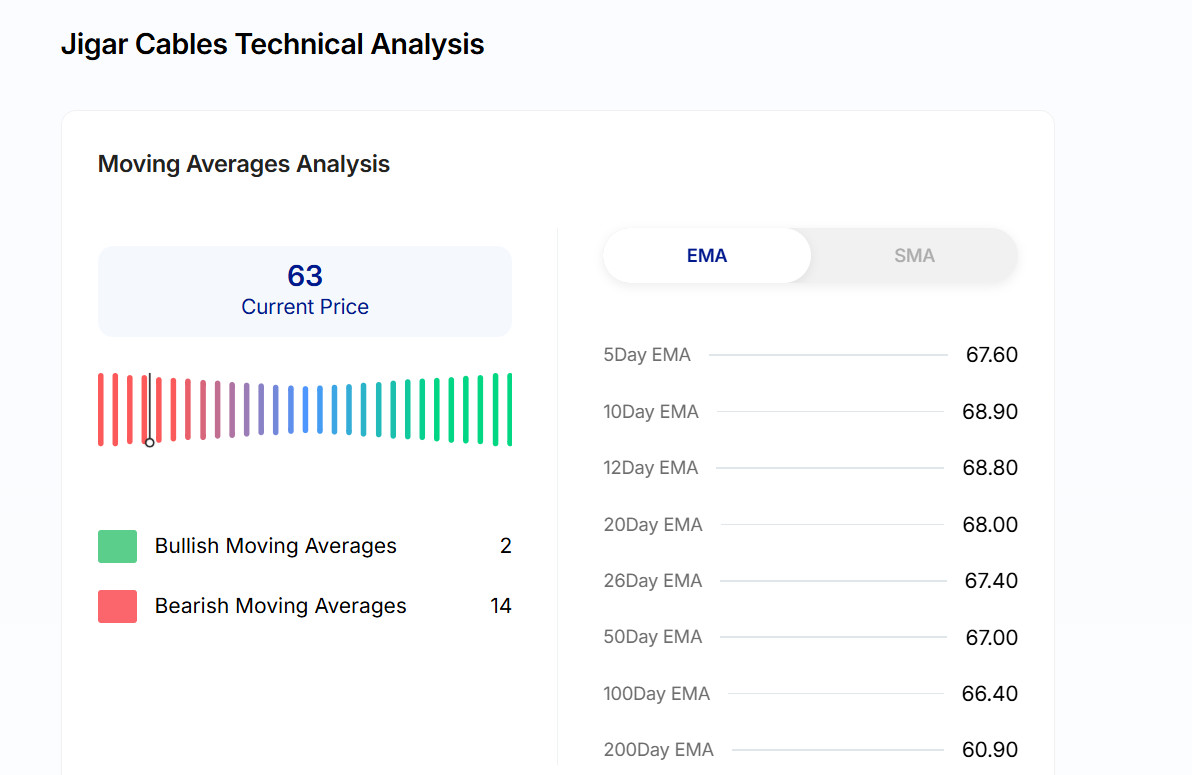Click the bearish count value 14
Viewport: 1192px width, 775px height.
tap(501, 606)
